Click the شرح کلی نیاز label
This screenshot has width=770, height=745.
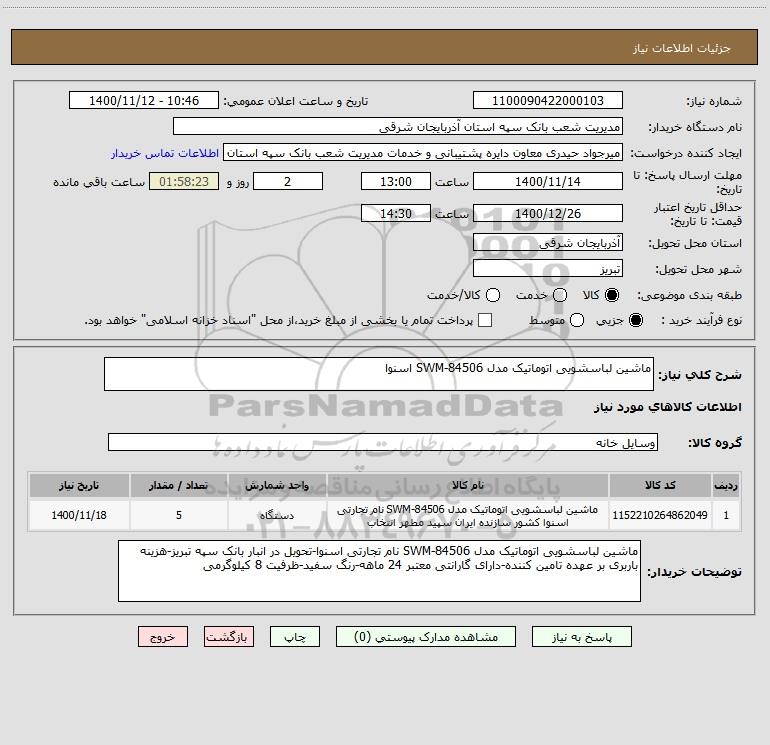click(700, 375)
